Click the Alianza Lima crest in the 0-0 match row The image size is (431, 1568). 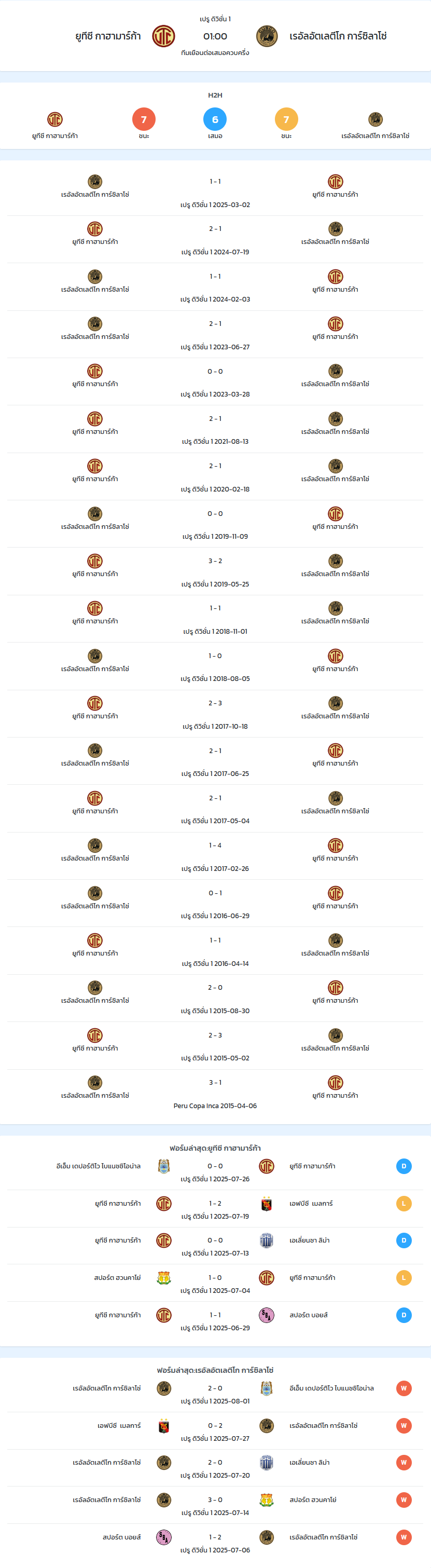pos(266,1240)
